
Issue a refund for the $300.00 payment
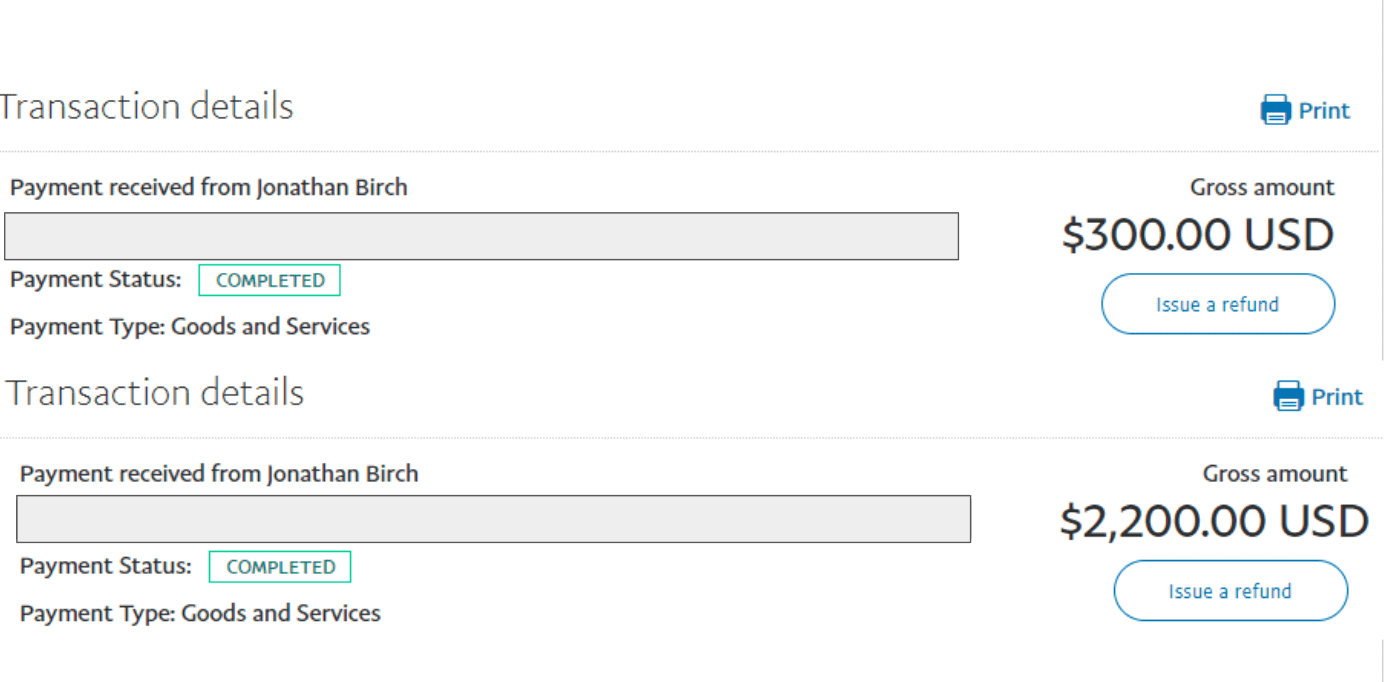click(1217, 304)
